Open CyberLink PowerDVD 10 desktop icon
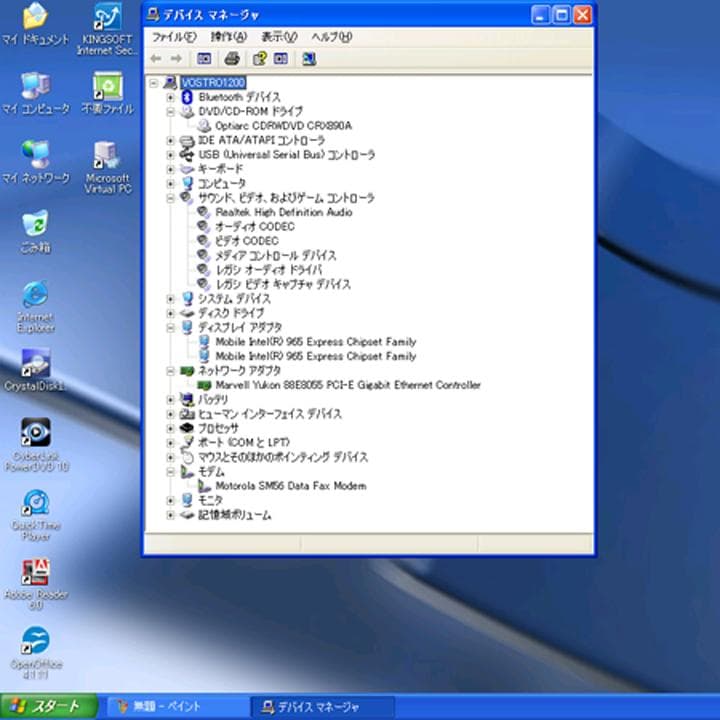Image resolution: width=720 pixels, height=720 pixels. [35, 445]
